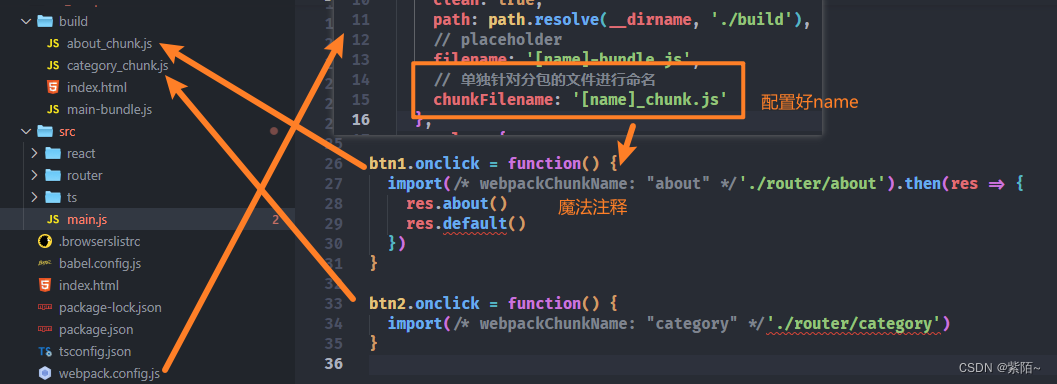Click the btn2.onclick code line

pyautogui.click(x=493, y=303)
